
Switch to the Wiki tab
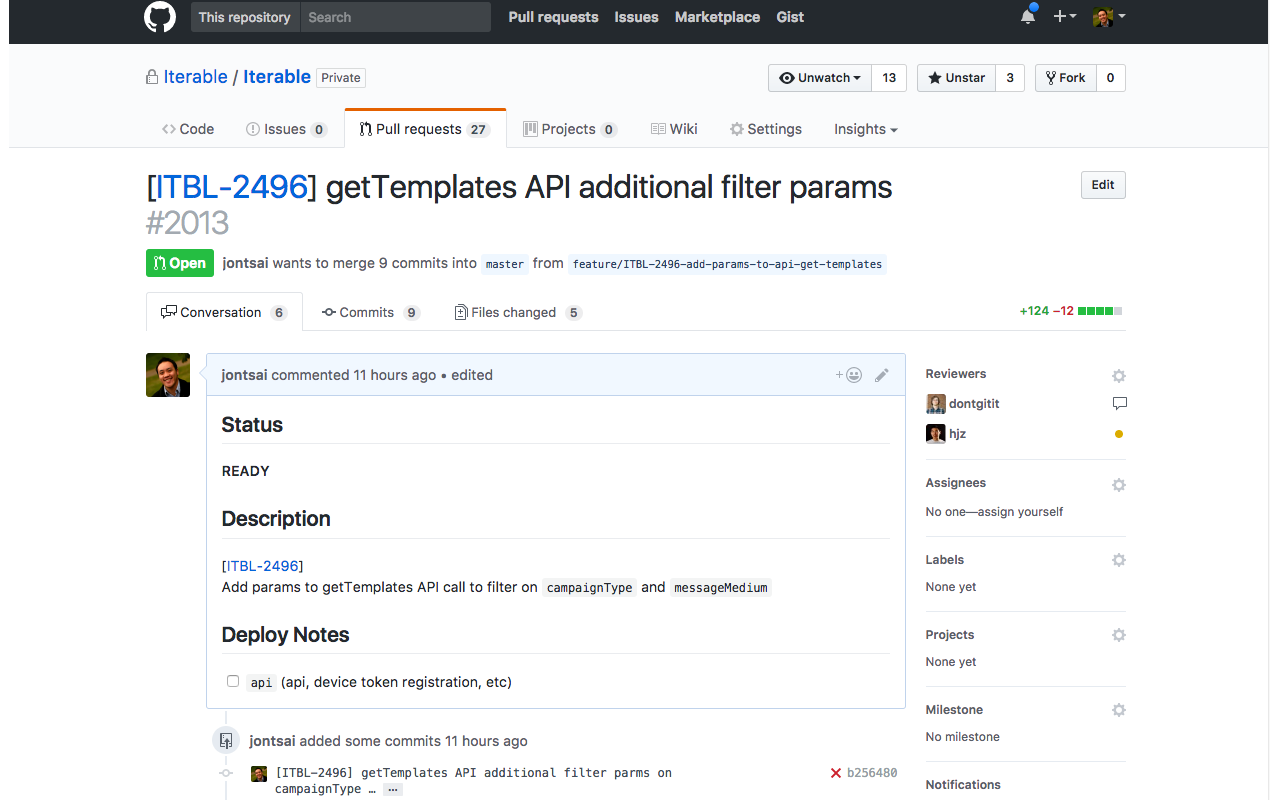pos(674,129)
